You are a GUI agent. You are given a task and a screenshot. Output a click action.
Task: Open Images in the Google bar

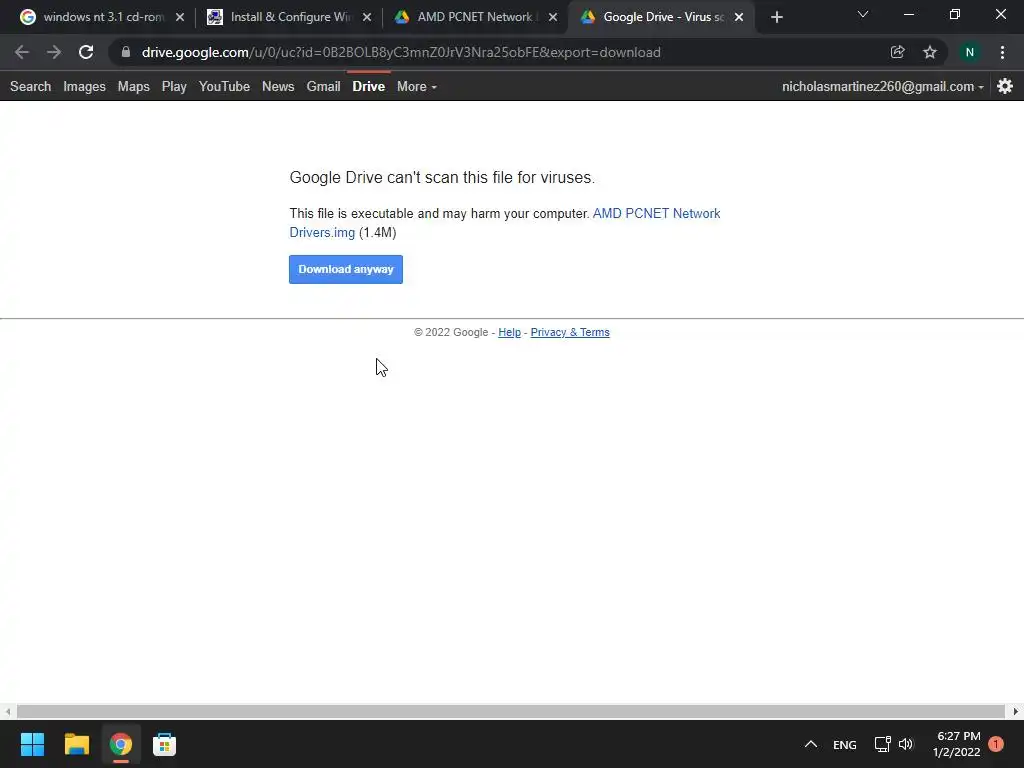tap(84, 86)
